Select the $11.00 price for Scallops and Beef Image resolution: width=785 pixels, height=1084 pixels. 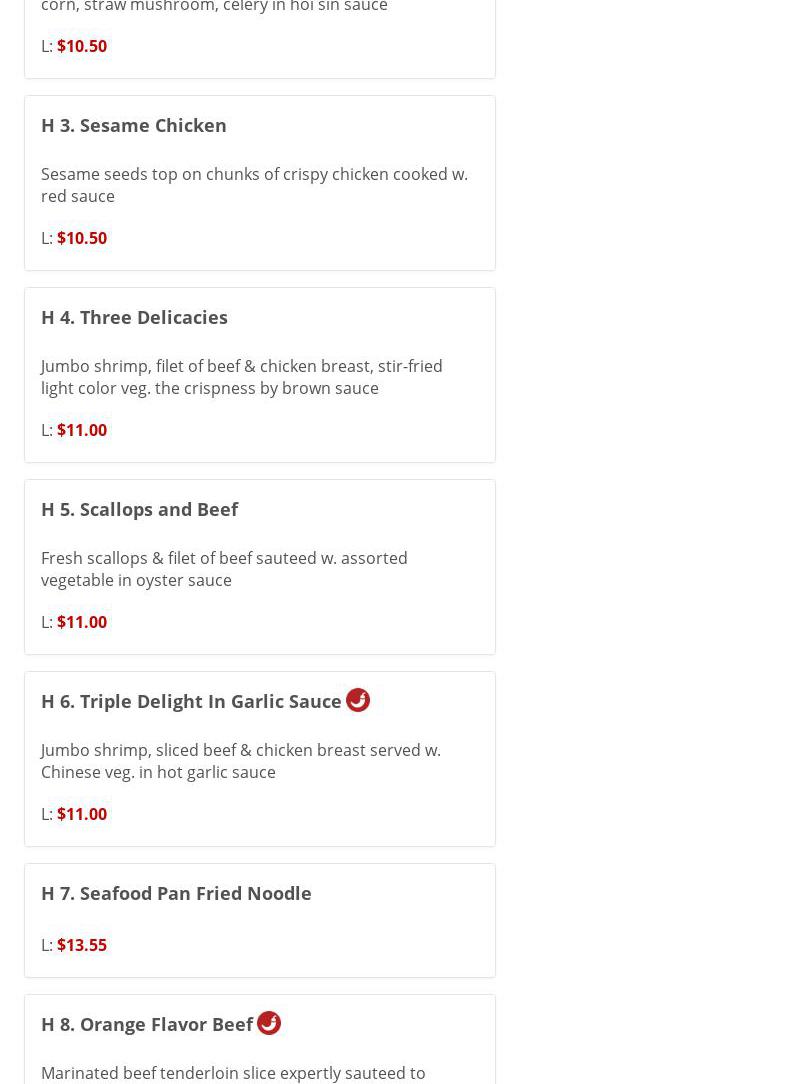[x=82, y=622]
